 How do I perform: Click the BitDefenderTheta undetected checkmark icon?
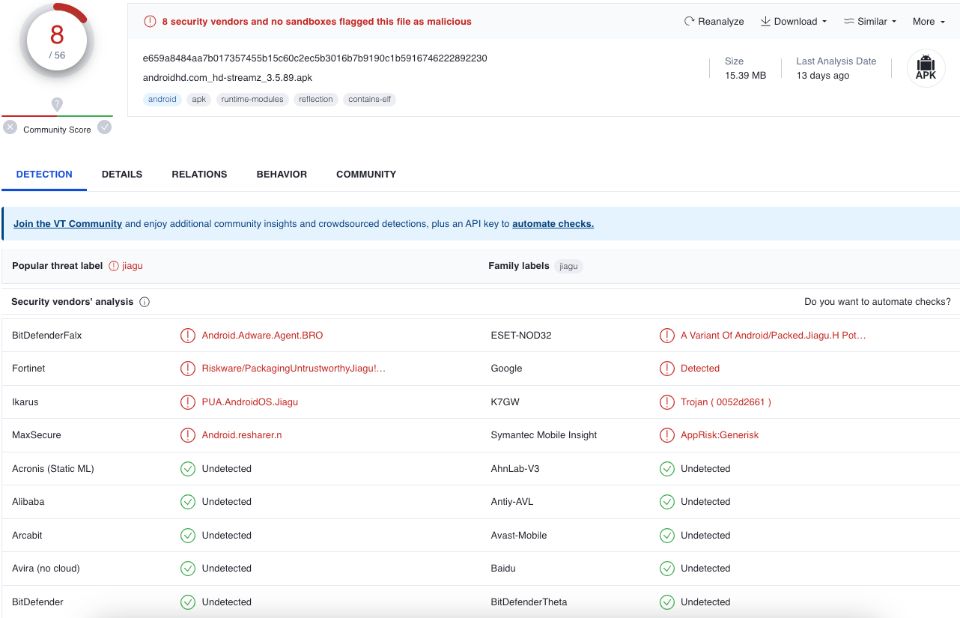point(667,603)
